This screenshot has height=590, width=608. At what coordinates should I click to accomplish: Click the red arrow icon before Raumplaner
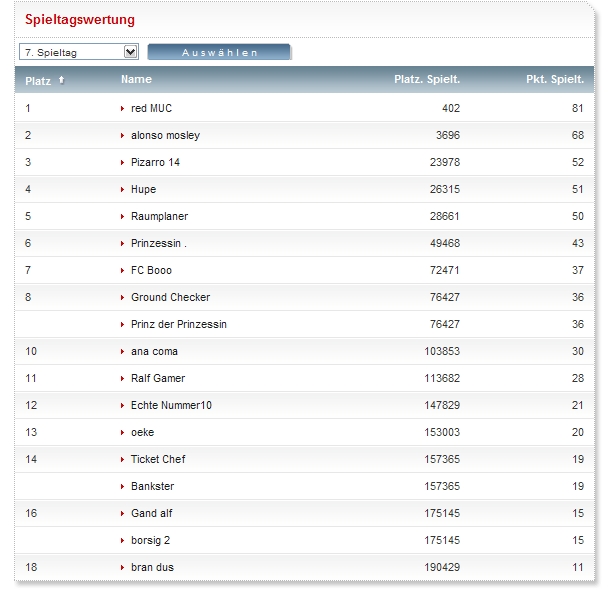[x=123, y=216]
